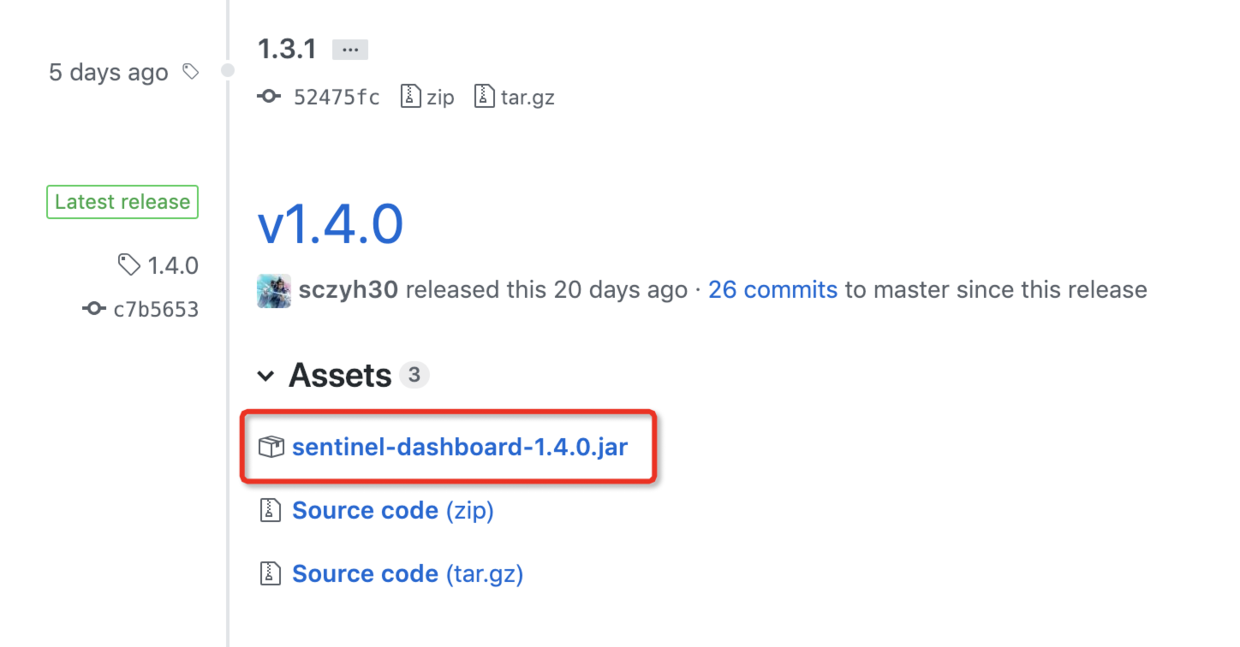
Task: Click the zip file icon in the 1.3.1 row
Action: 412,96
